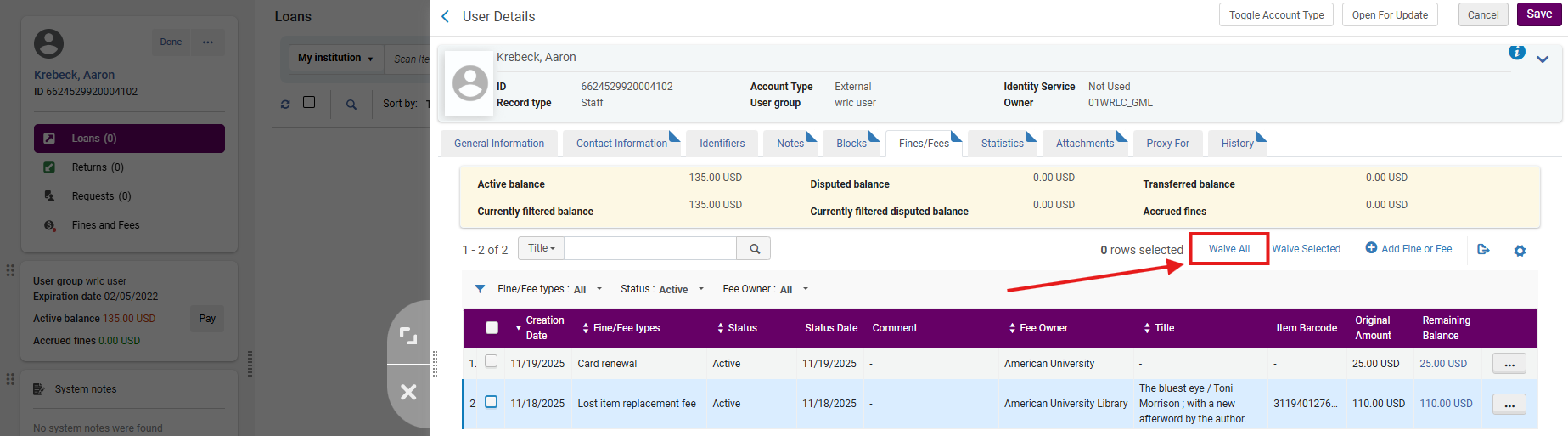Open the Blocks tab
The height and width of the screenshot is (436, 1568).
click(851, 144)
